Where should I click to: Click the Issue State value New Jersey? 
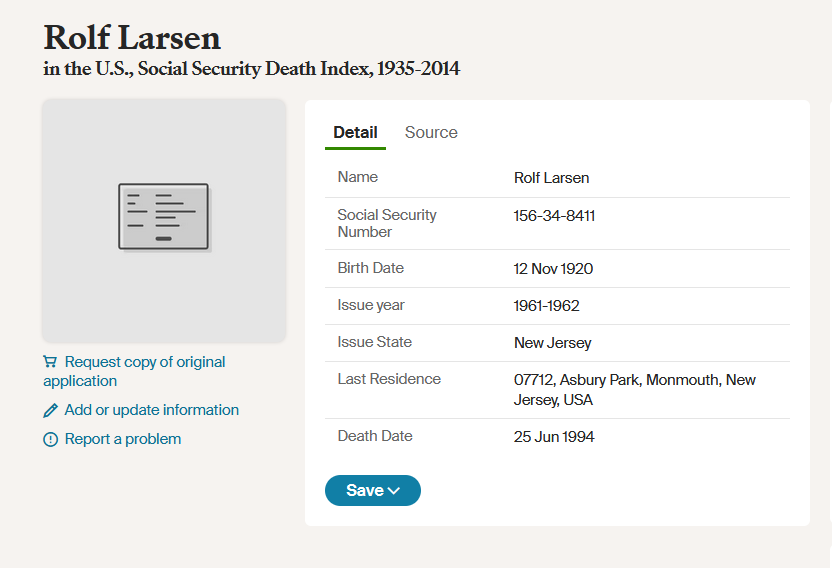tap(552, 343)
